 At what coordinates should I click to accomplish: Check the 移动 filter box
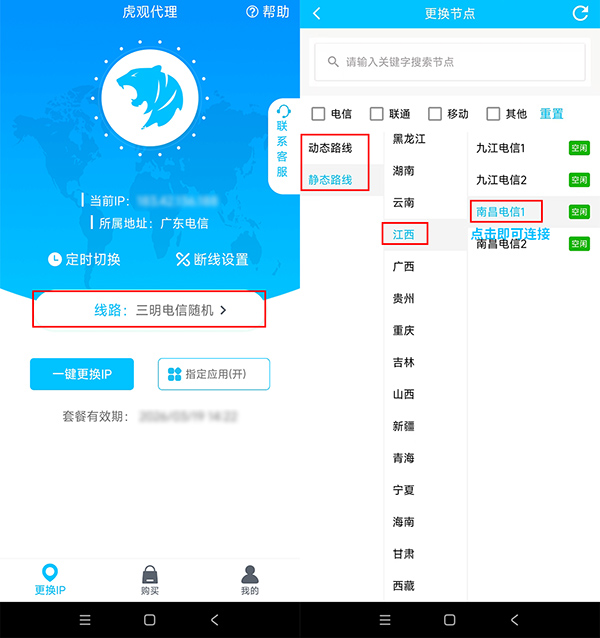[435, 114]
